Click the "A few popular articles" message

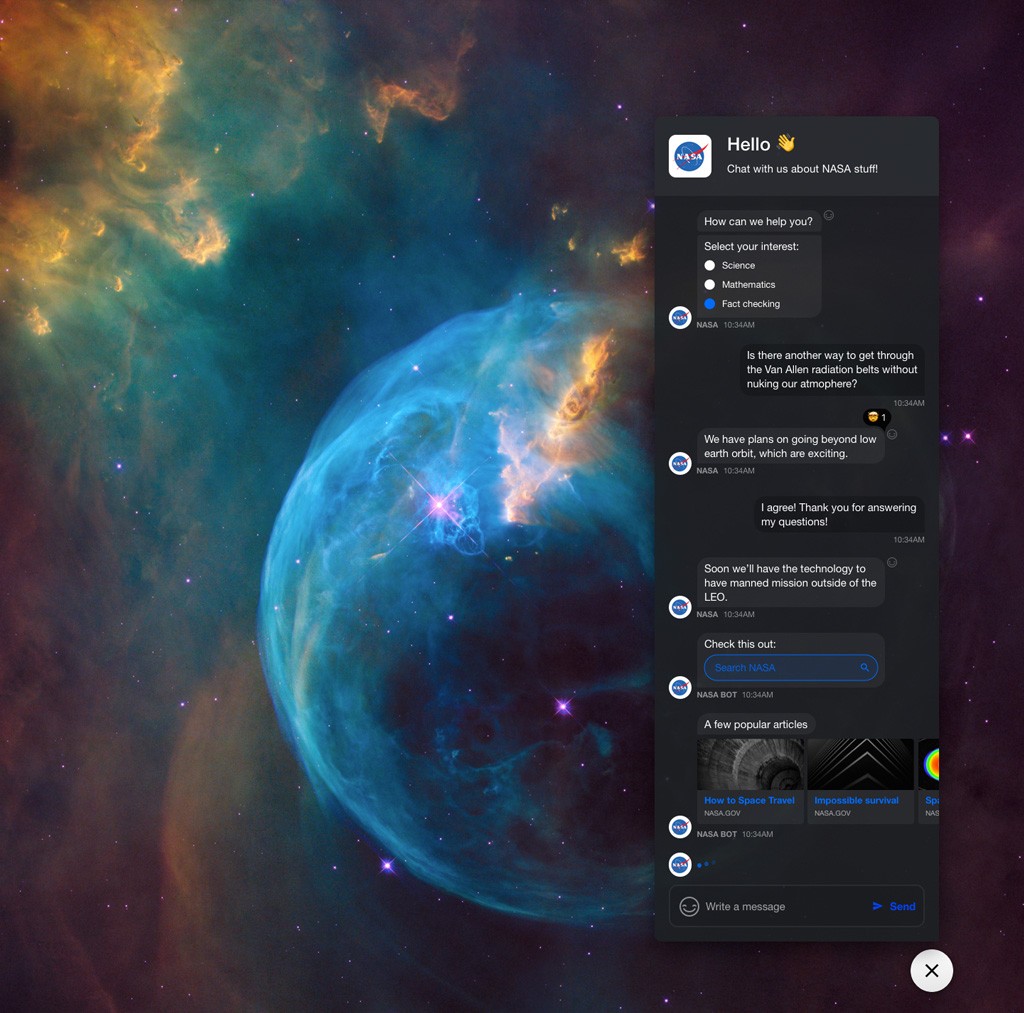point(756,724)
